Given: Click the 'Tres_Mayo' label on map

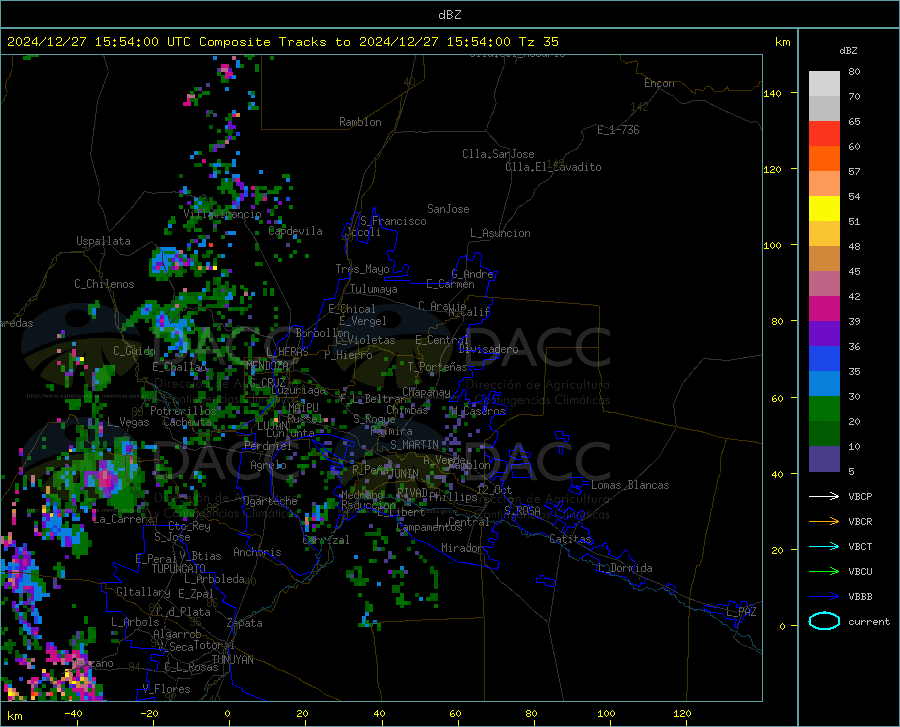Looking at the screenshot, I should coord(362,269).
